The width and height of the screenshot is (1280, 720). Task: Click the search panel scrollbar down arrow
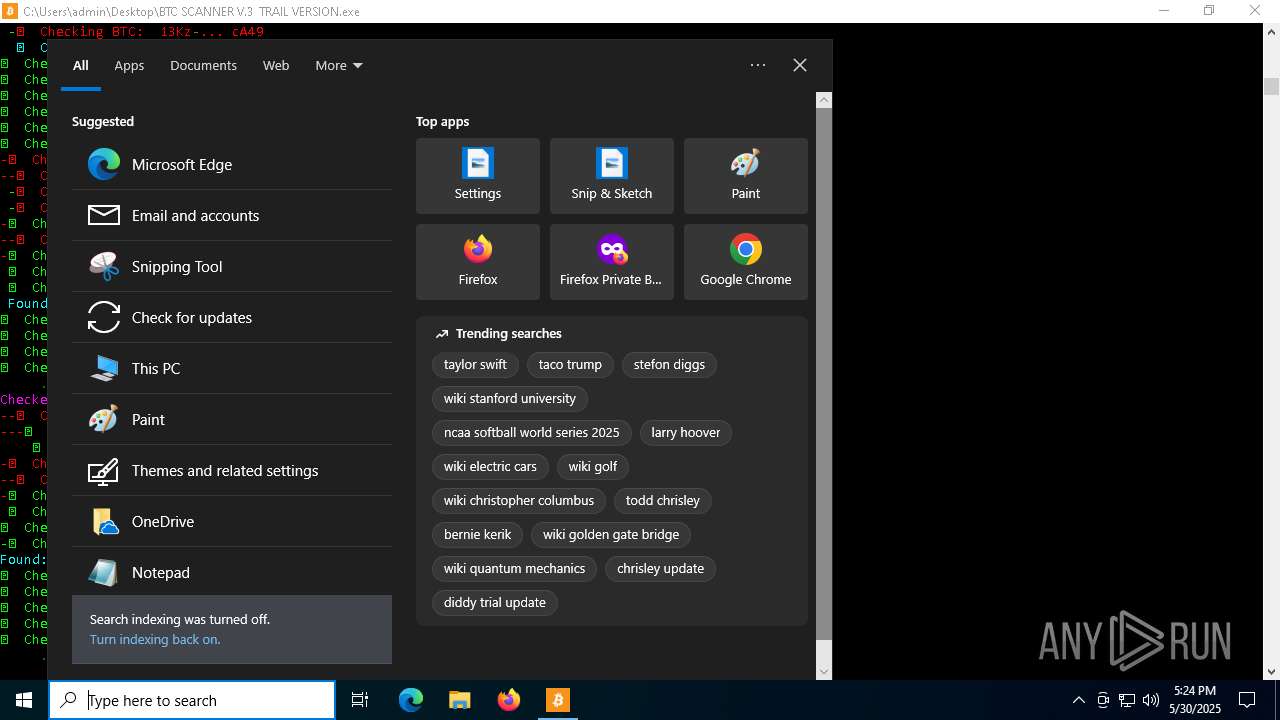click(824, 671)
